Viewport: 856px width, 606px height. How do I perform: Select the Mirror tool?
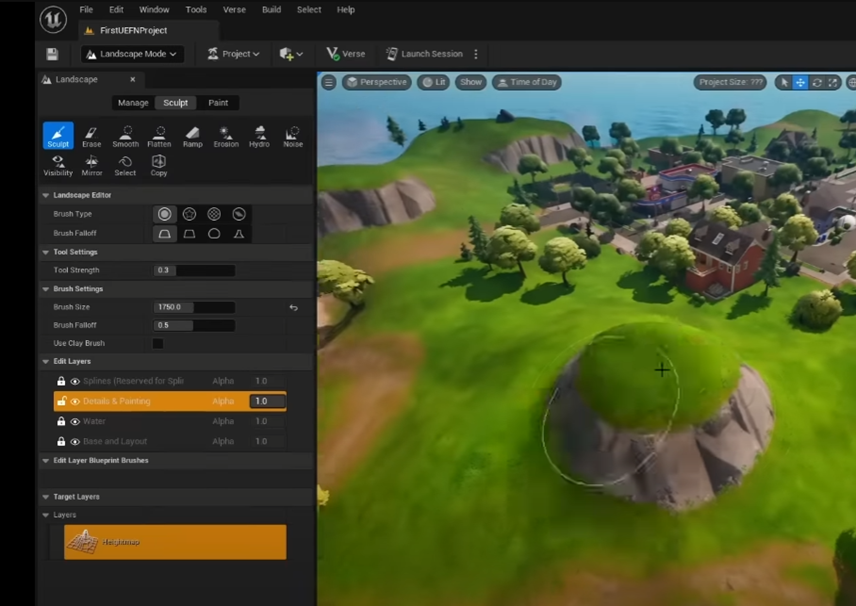92,165
